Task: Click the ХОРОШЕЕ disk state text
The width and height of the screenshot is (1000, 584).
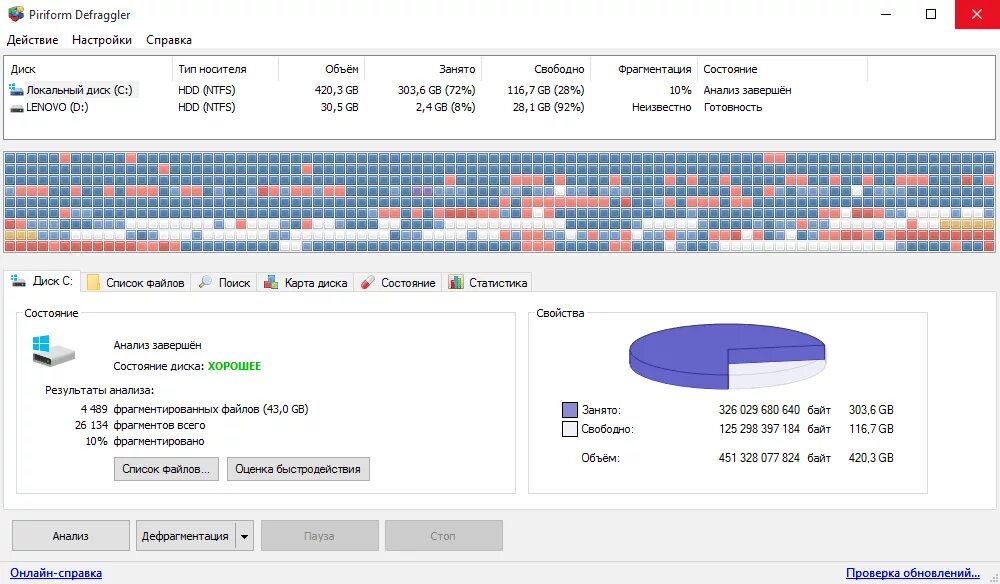Action: pos(234,366)
